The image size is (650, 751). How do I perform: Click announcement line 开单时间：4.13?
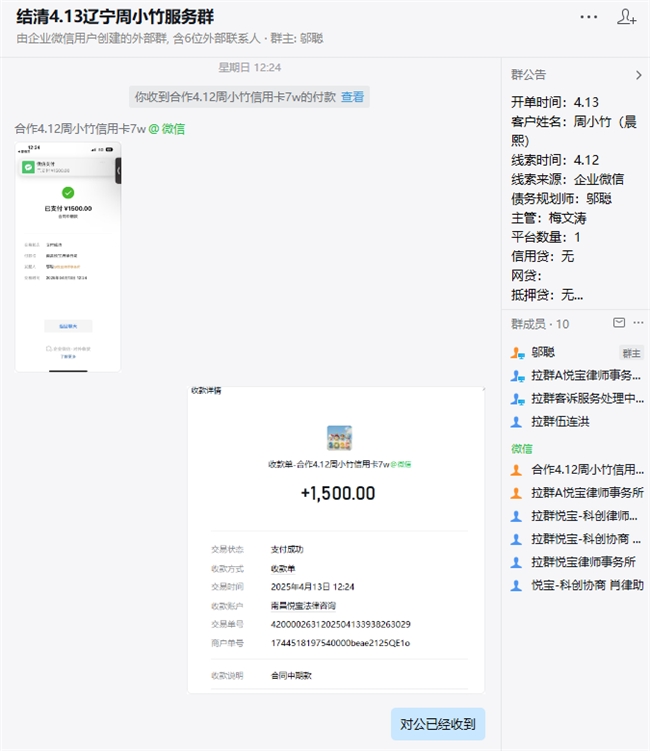pyautogui.click(x=555, y=102)
